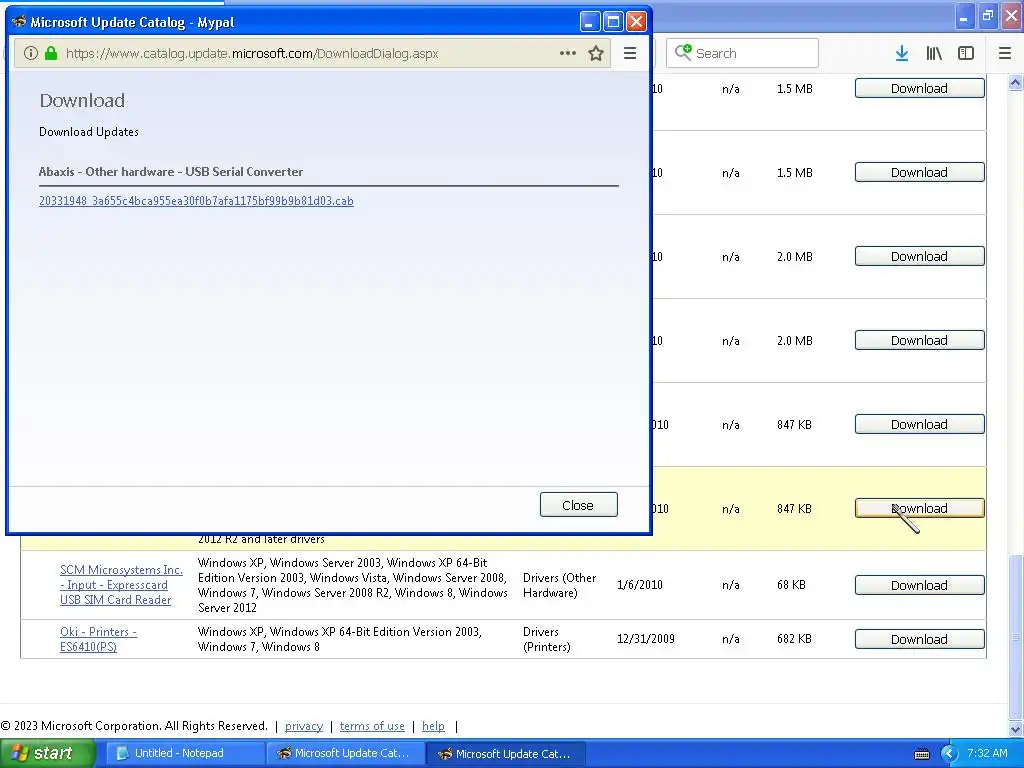Viewport: 1024px width, 768px height.
Task: Close the Download dialog with Close button
Action: point(578,505)
